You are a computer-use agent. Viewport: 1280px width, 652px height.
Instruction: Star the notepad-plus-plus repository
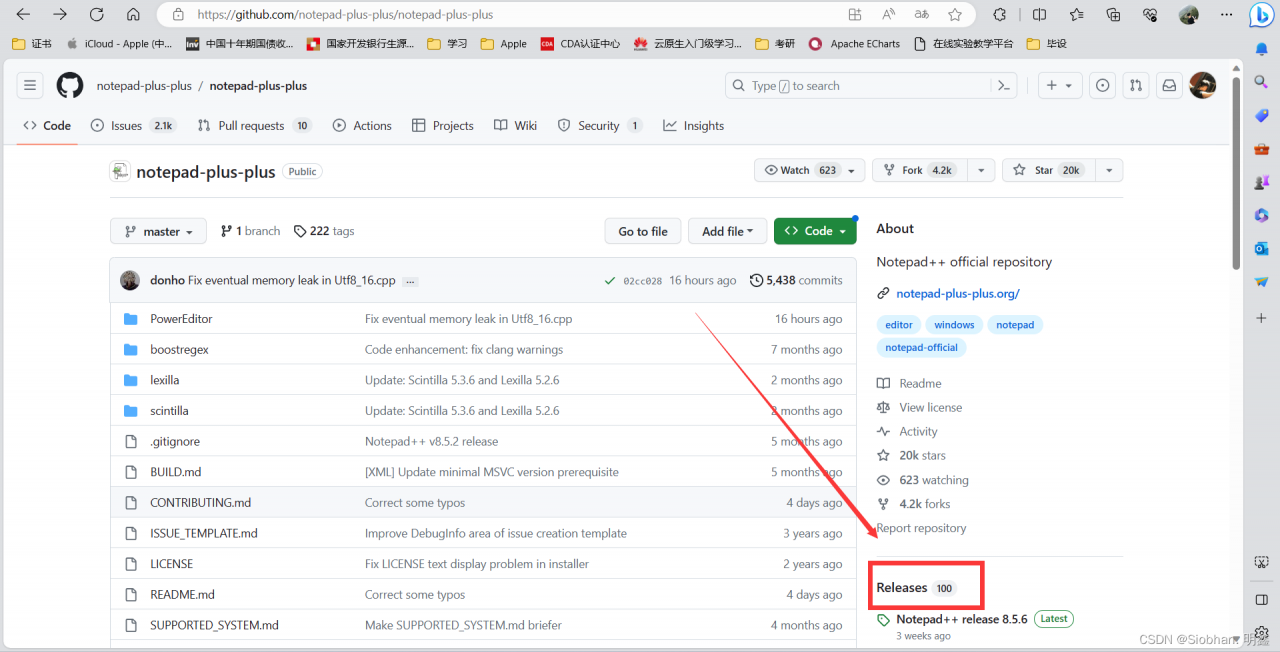(1048, 171)
